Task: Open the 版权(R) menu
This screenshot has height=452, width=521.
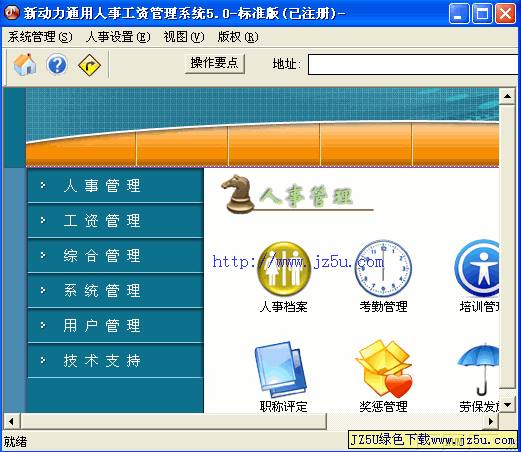Action: (x=238, y=37)
